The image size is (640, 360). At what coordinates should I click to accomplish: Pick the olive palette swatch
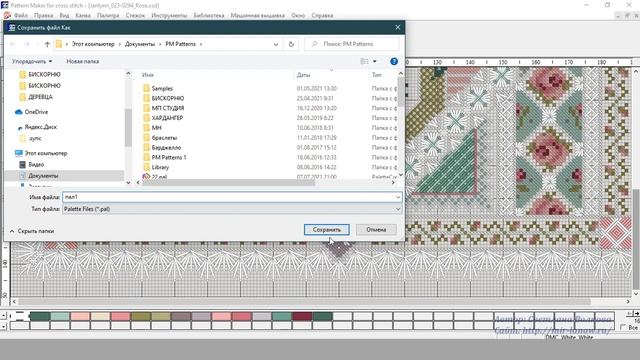(x=141, y=316)
